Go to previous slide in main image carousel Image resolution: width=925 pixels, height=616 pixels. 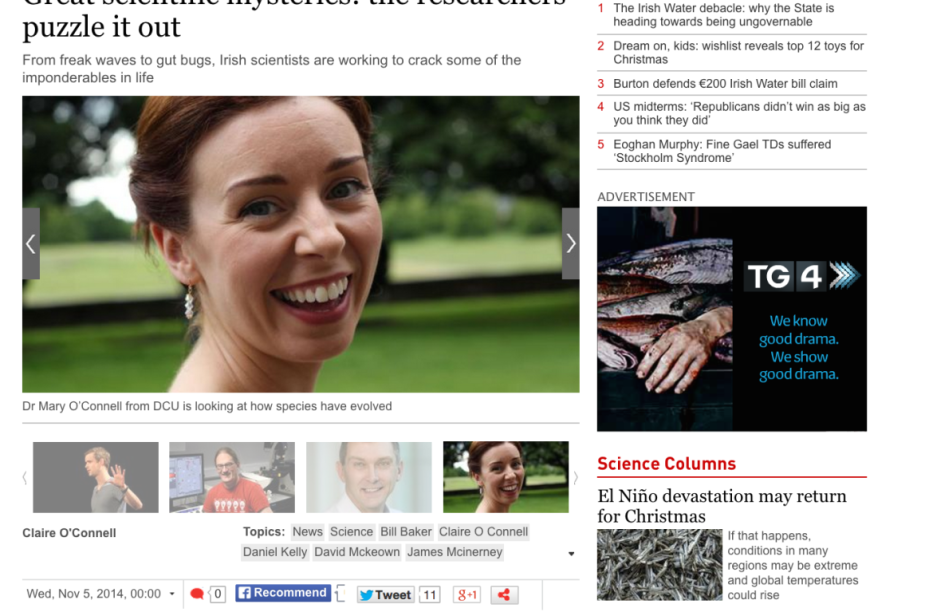31,243
